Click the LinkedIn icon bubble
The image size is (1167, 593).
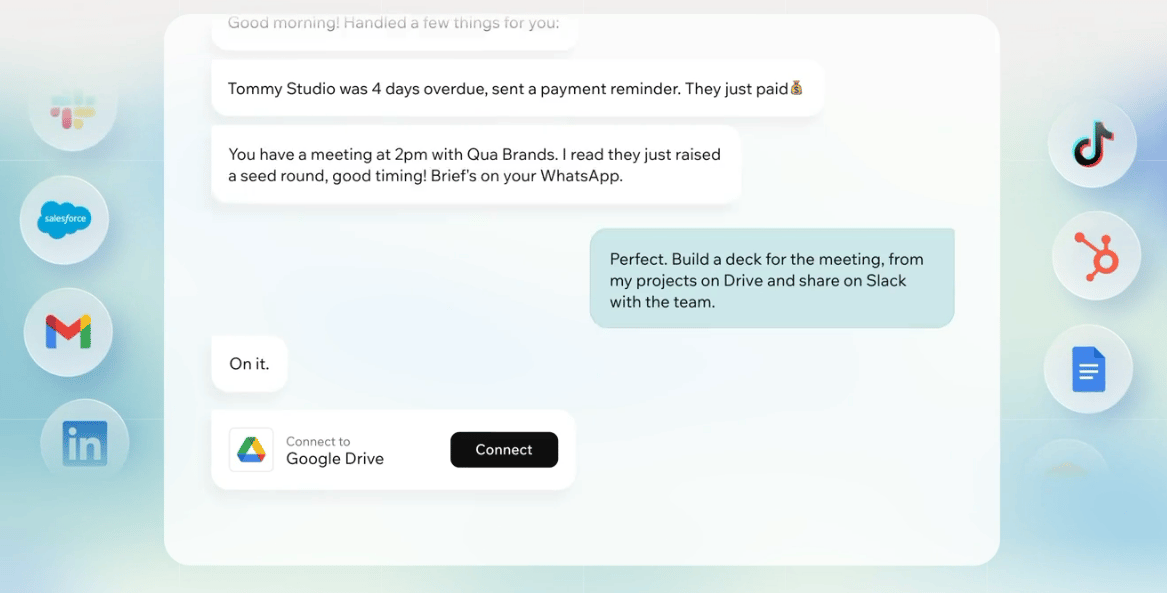85,443
